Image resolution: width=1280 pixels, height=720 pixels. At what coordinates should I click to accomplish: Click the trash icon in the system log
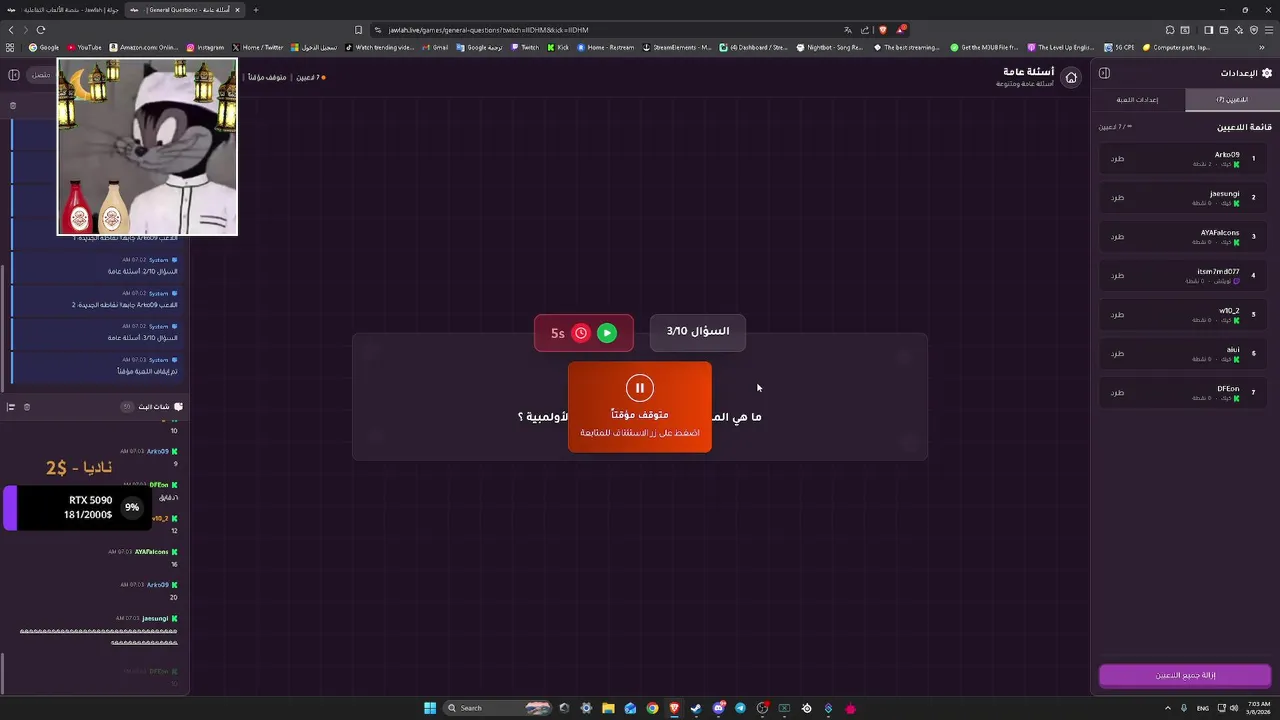13,105
